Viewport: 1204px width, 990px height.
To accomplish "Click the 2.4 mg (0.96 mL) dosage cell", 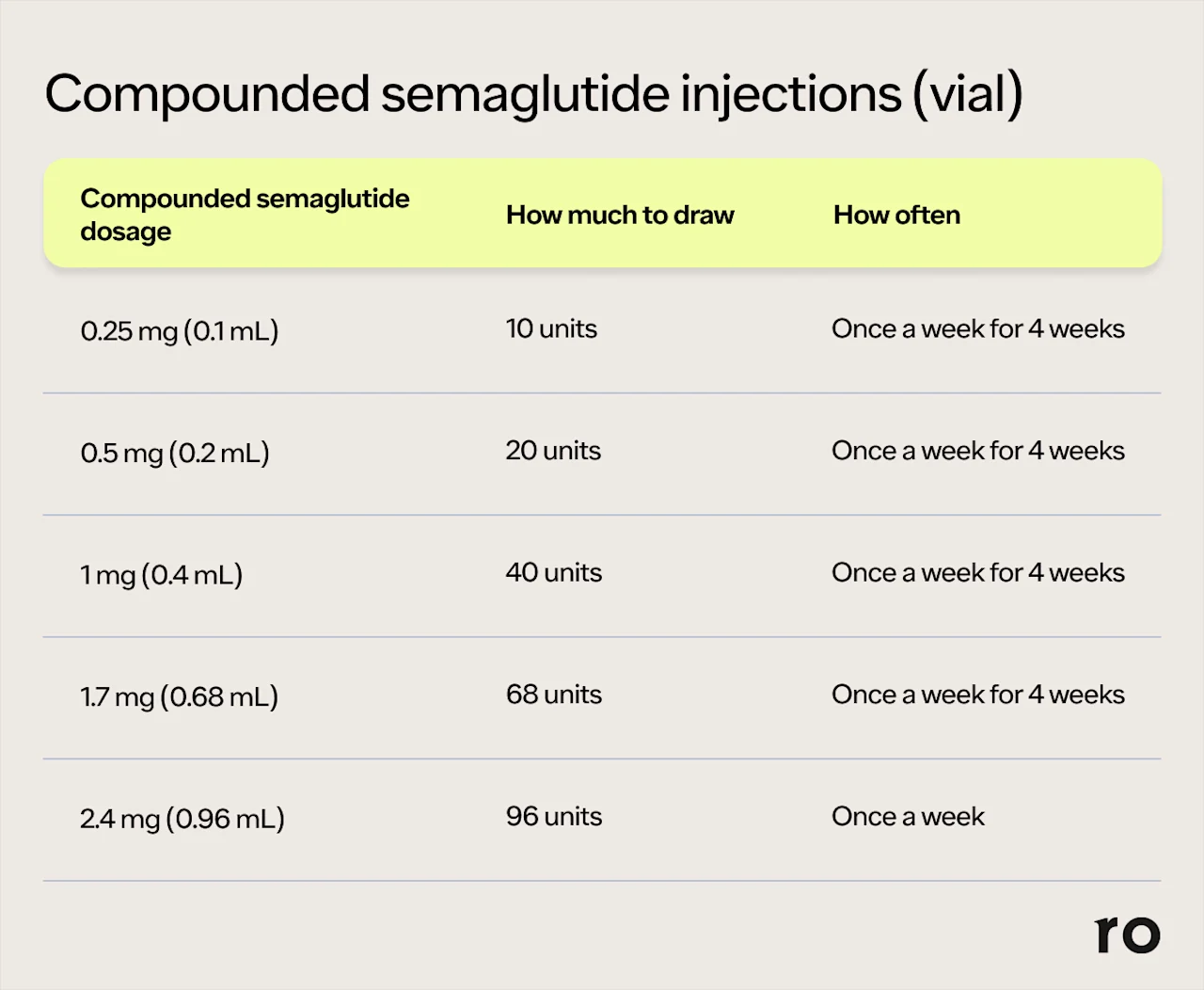I will 182,819.
